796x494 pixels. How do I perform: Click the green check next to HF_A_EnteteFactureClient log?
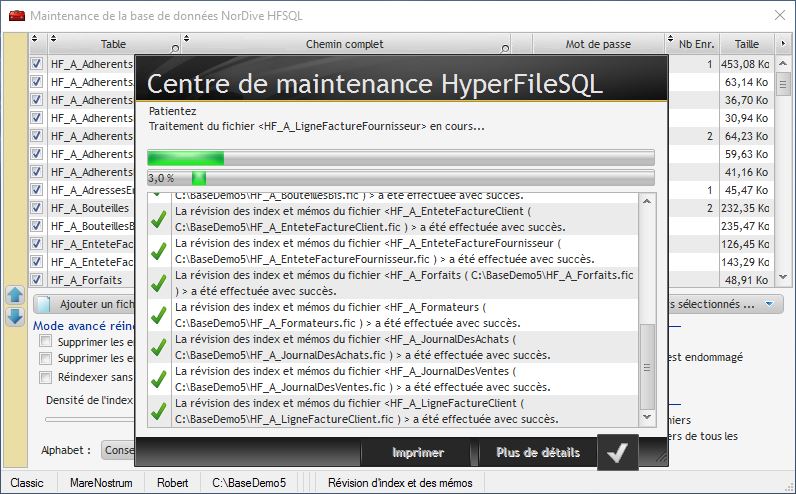click(x=159, y=219)
